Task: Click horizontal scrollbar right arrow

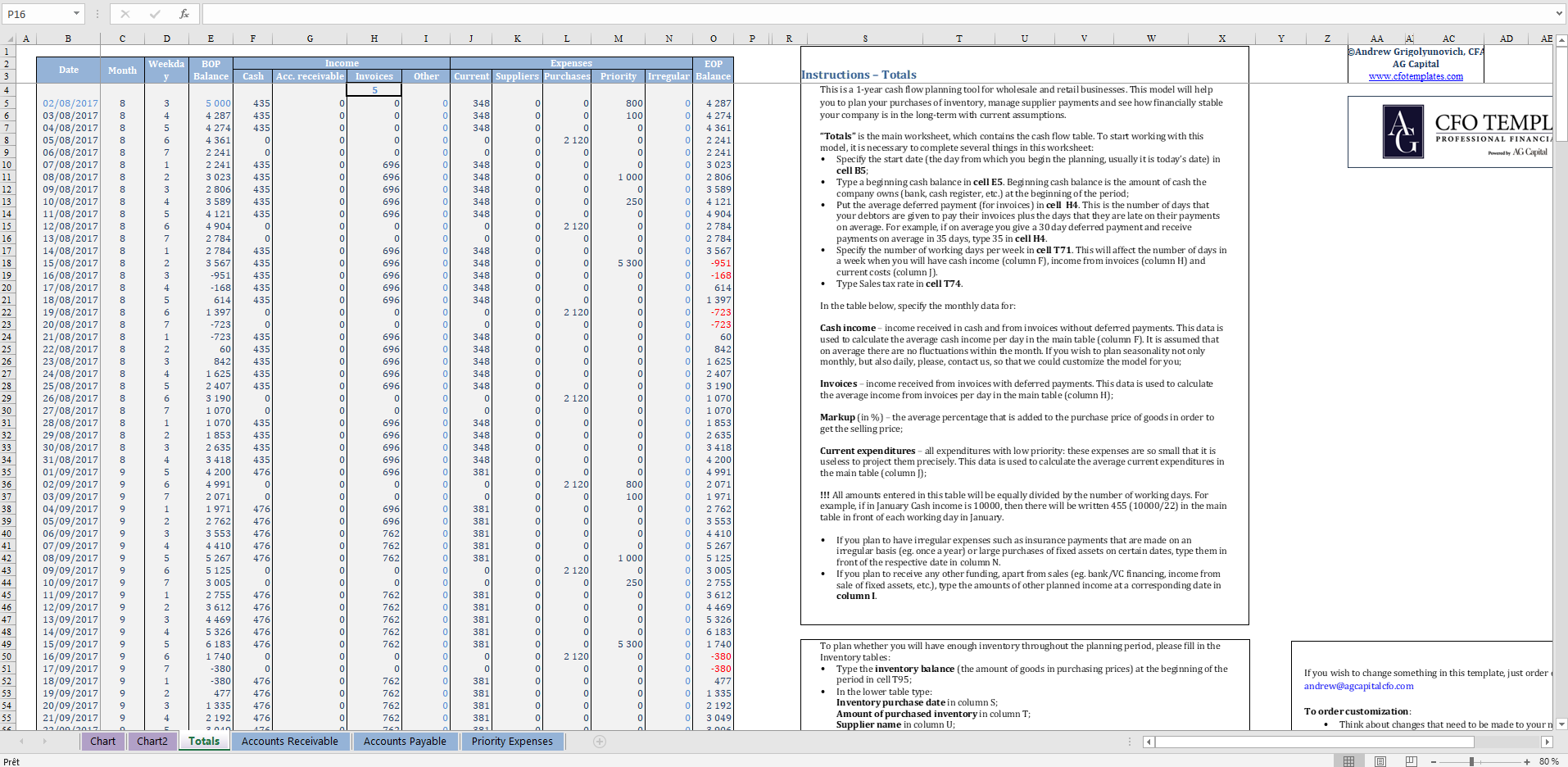Action: (x=1547, y=742)
